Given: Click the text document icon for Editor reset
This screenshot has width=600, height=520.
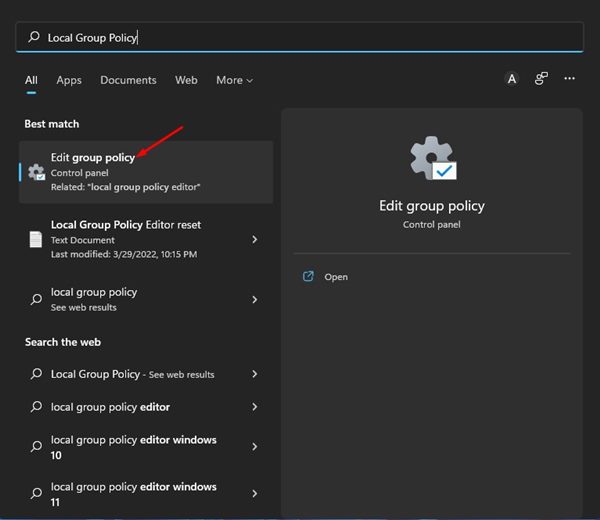Looking at the screenshot, I should [36, 239].
